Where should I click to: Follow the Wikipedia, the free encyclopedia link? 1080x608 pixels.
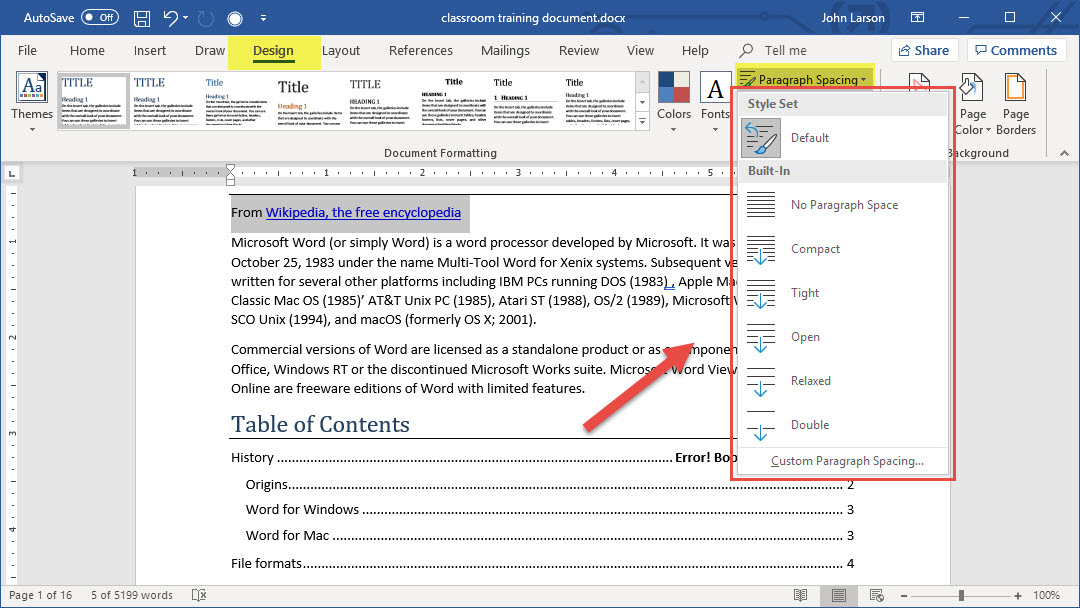tap(363, 212)
